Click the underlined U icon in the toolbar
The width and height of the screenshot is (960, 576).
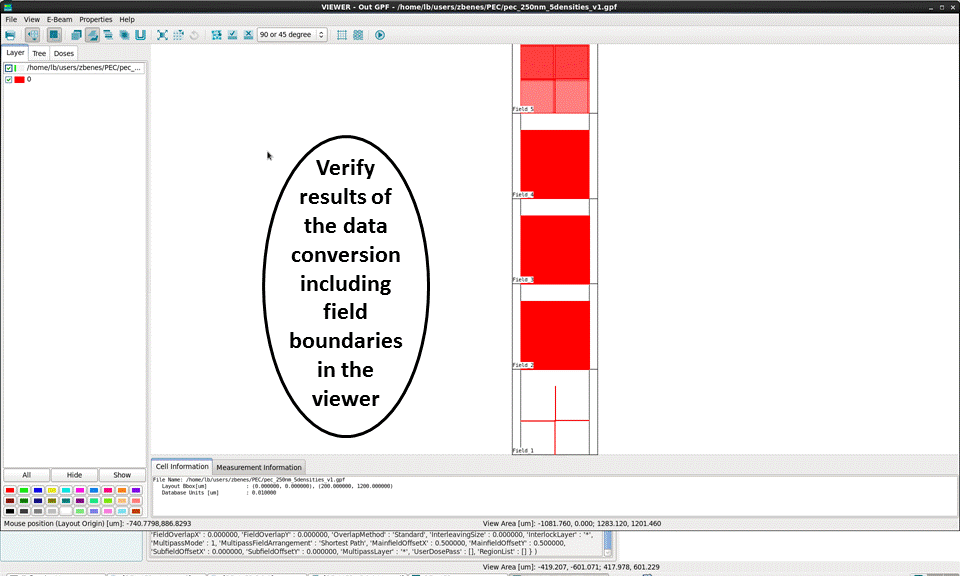tap(140, 35)
